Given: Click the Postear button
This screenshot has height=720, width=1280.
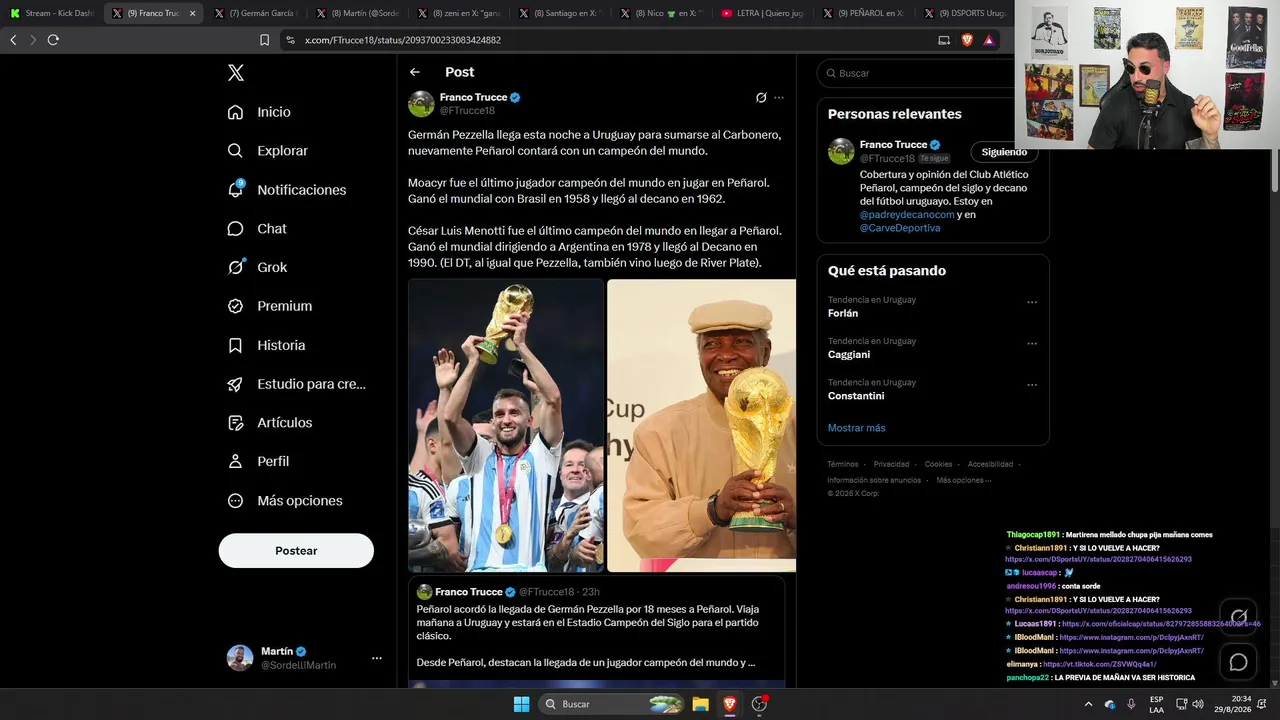Looking at the screenshot, I should [296, 551].
